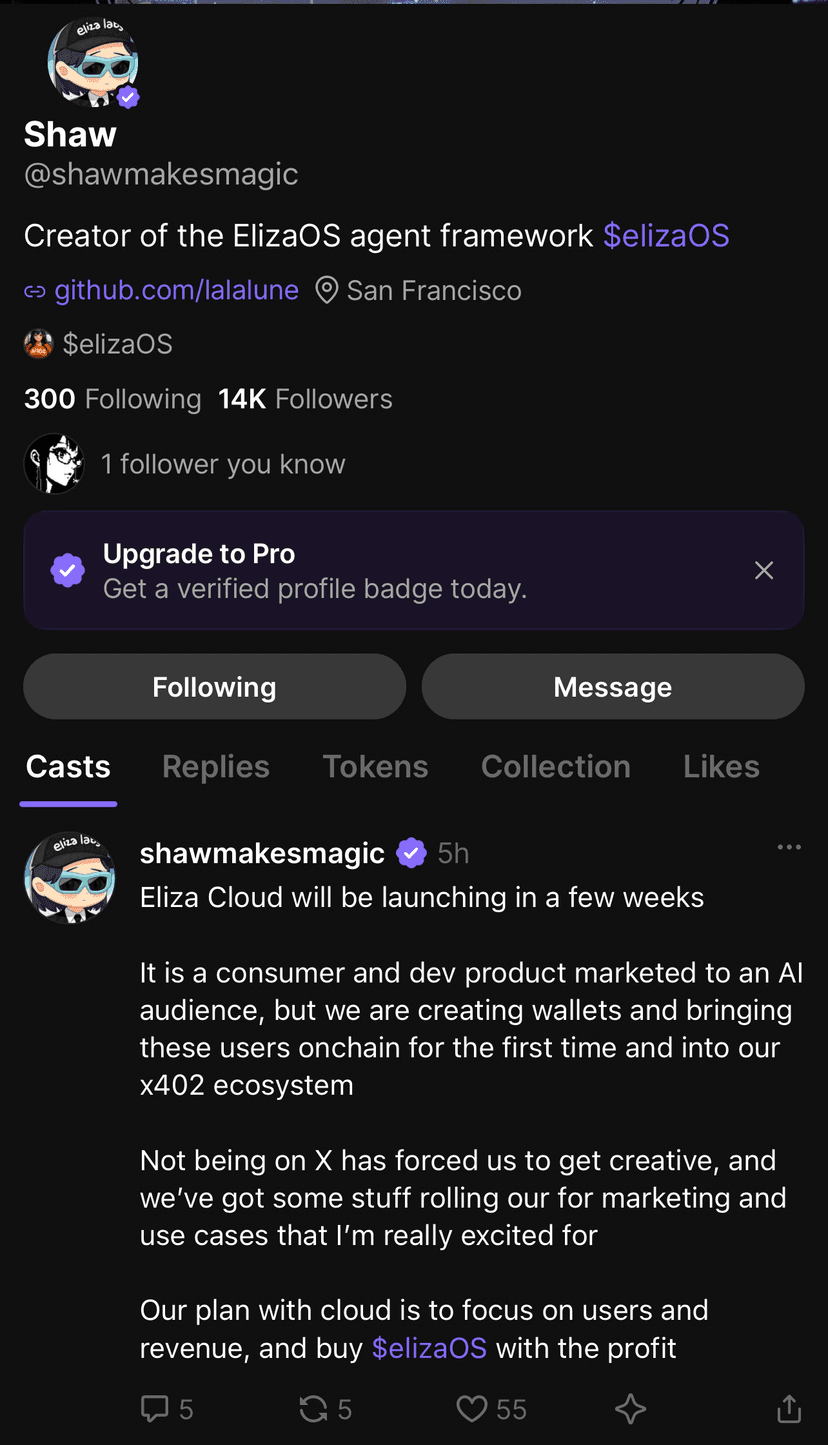Share the cast using the share icon
This screenshot has width=828, height=1445.
(789, 1409)
